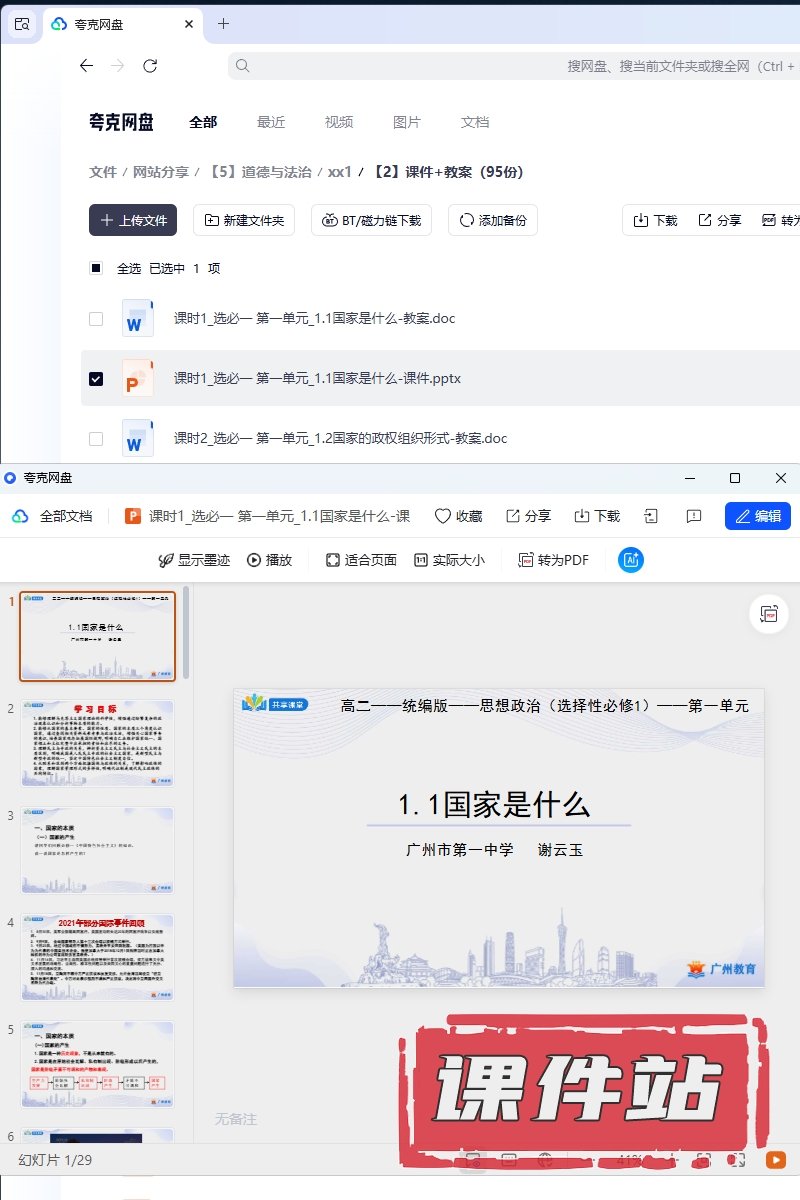Uncheck the 课时1 课件.pptx checkbox

click(x=96, y=379)
